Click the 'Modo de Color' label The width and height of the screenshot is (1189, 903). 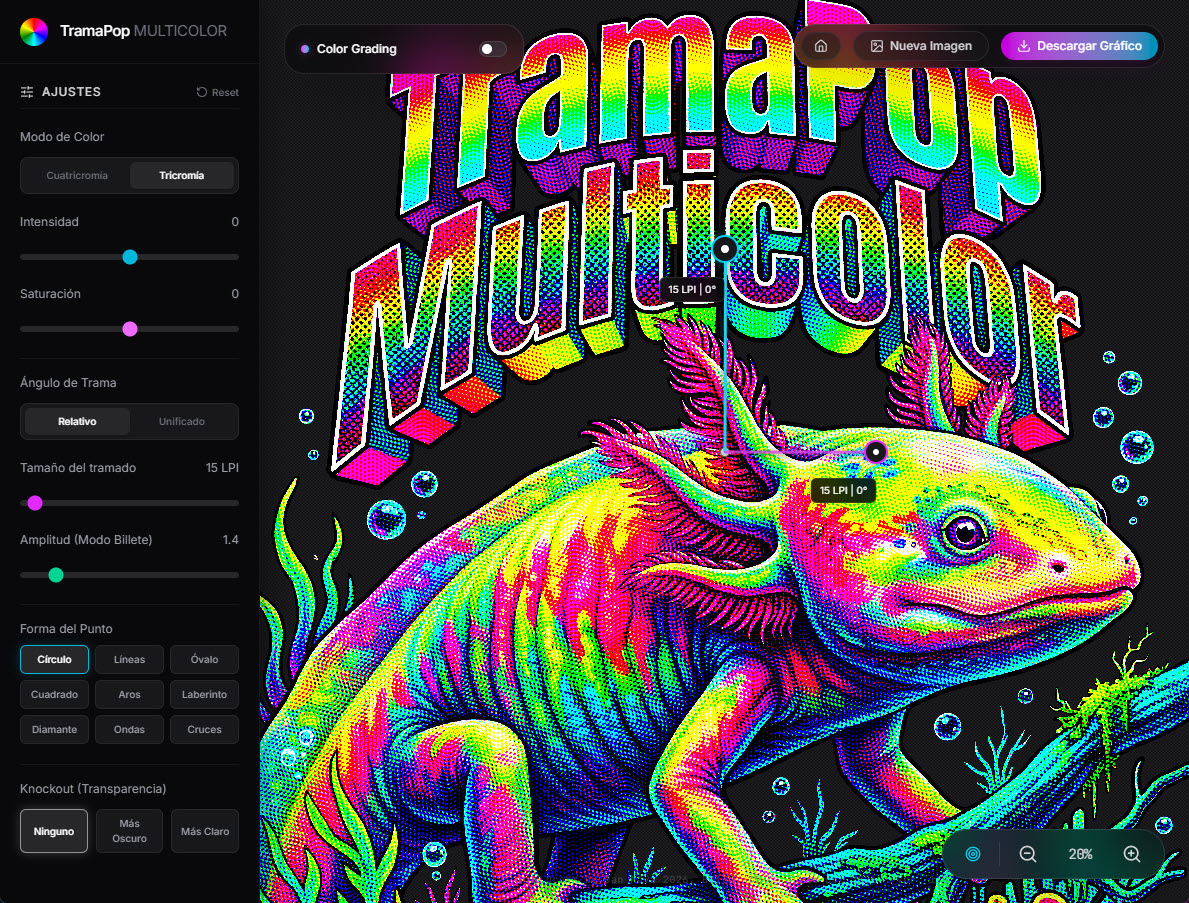62,137
